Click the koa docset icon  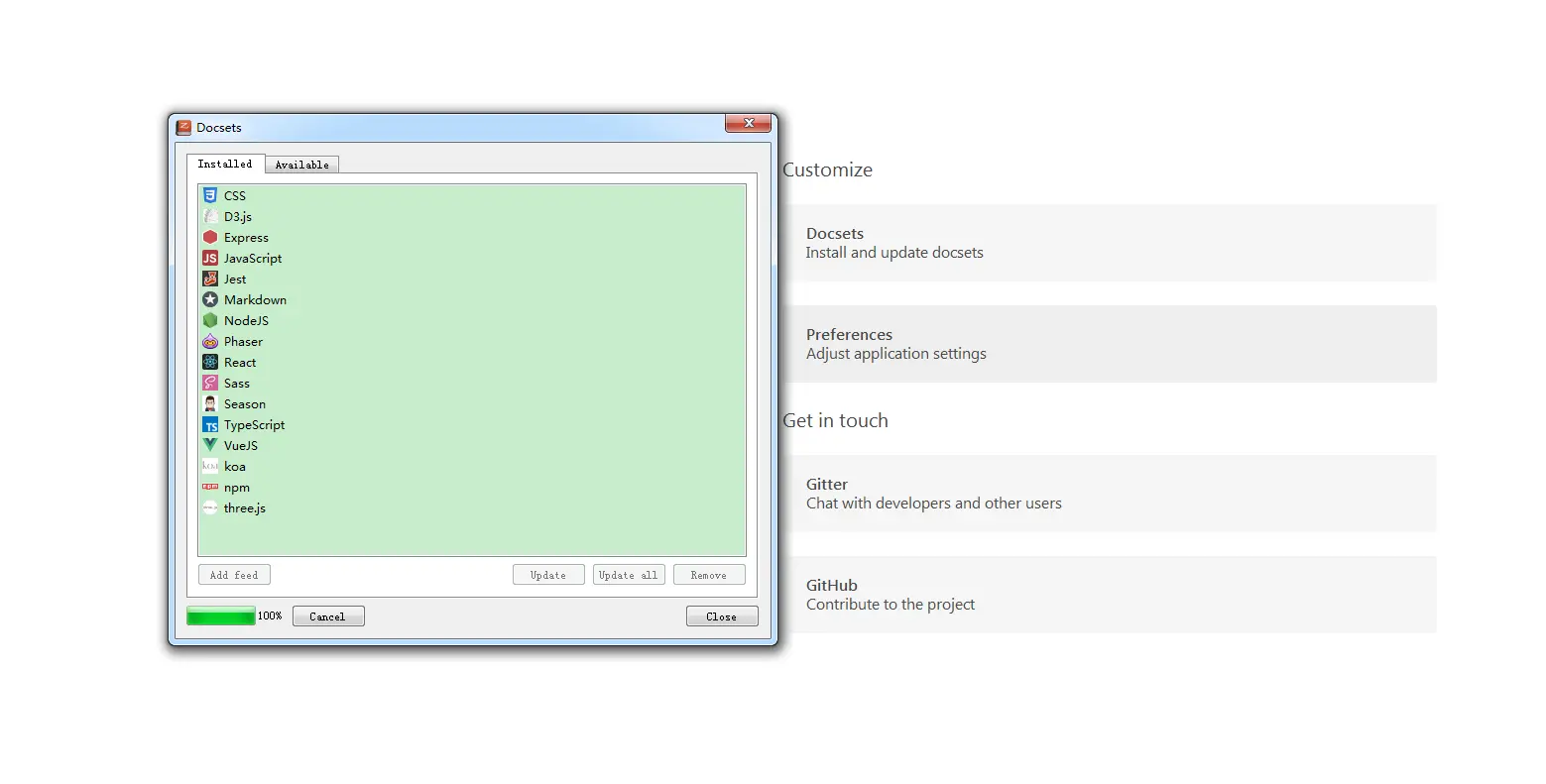[210, 466]
